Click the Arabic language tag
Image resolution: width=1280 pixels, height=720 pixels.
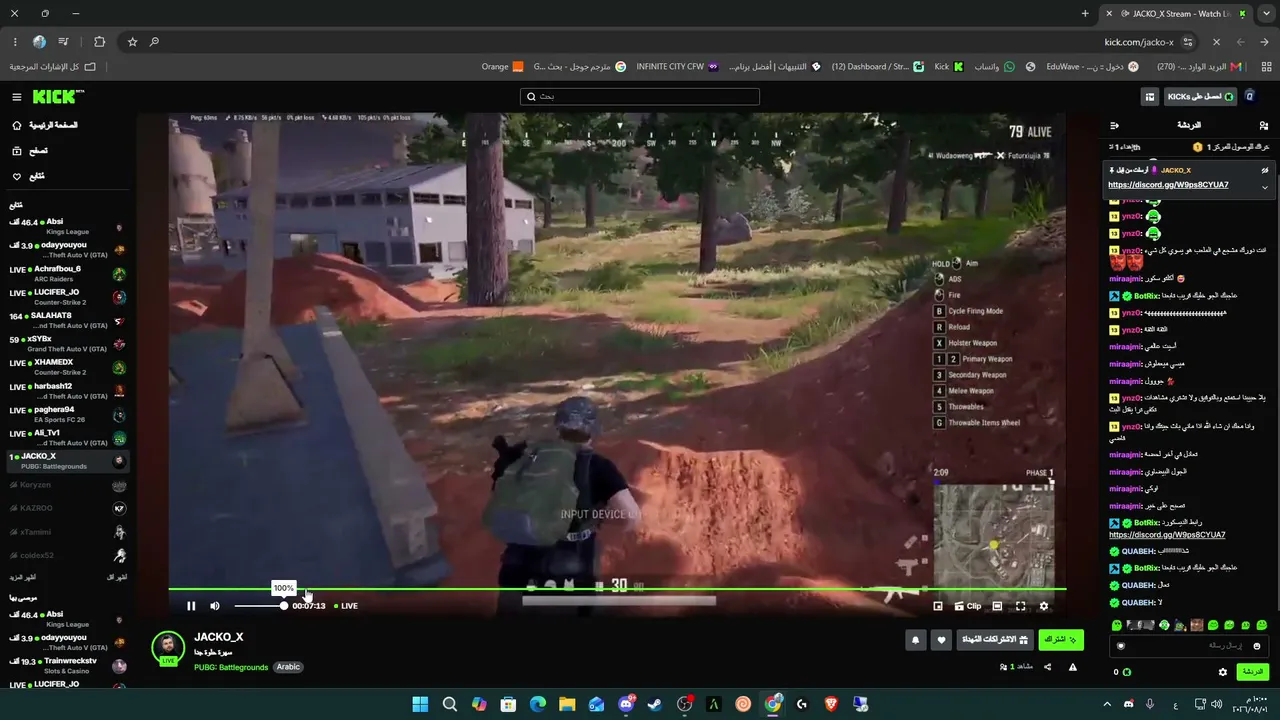288,667
